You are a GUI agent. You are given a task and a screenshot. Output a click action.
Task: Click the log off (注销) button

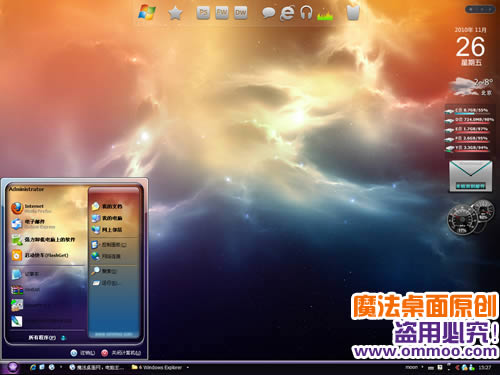pyautogui.click(x=83, y=353)
